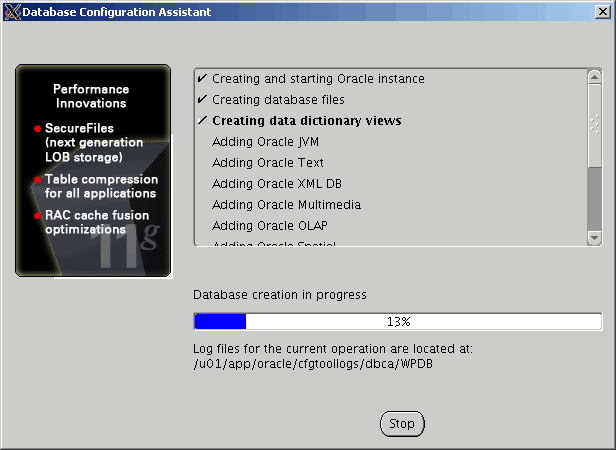Open the window menu icon in title bar
The height and width of the screenshot is (450, 616).
pos(11,12)
